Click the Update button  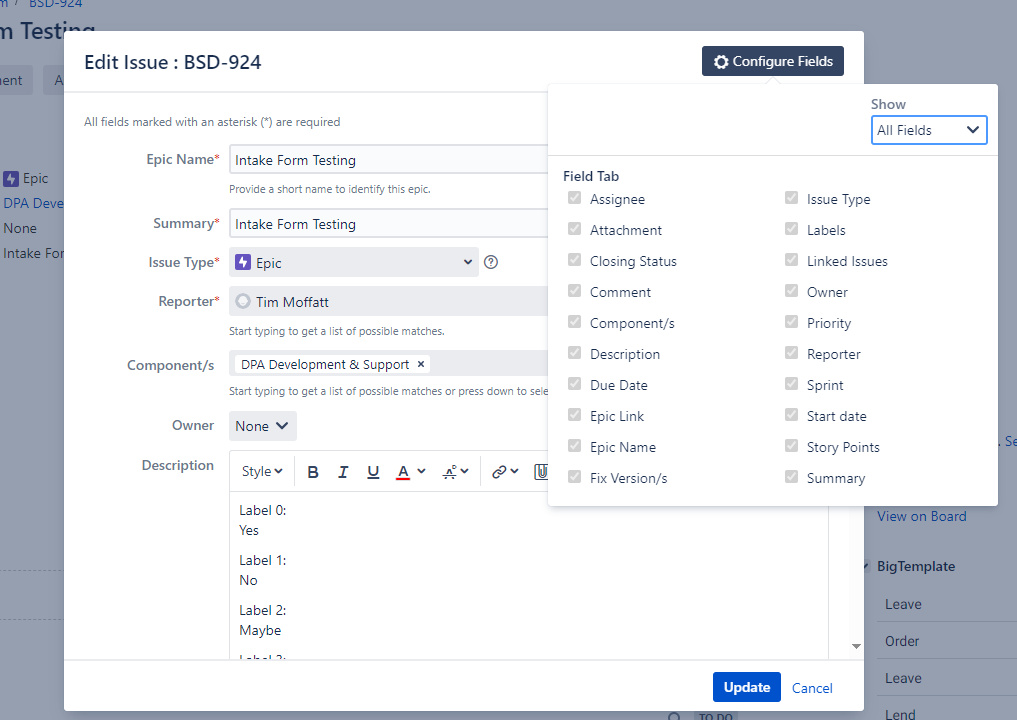(x=747, y=688)
